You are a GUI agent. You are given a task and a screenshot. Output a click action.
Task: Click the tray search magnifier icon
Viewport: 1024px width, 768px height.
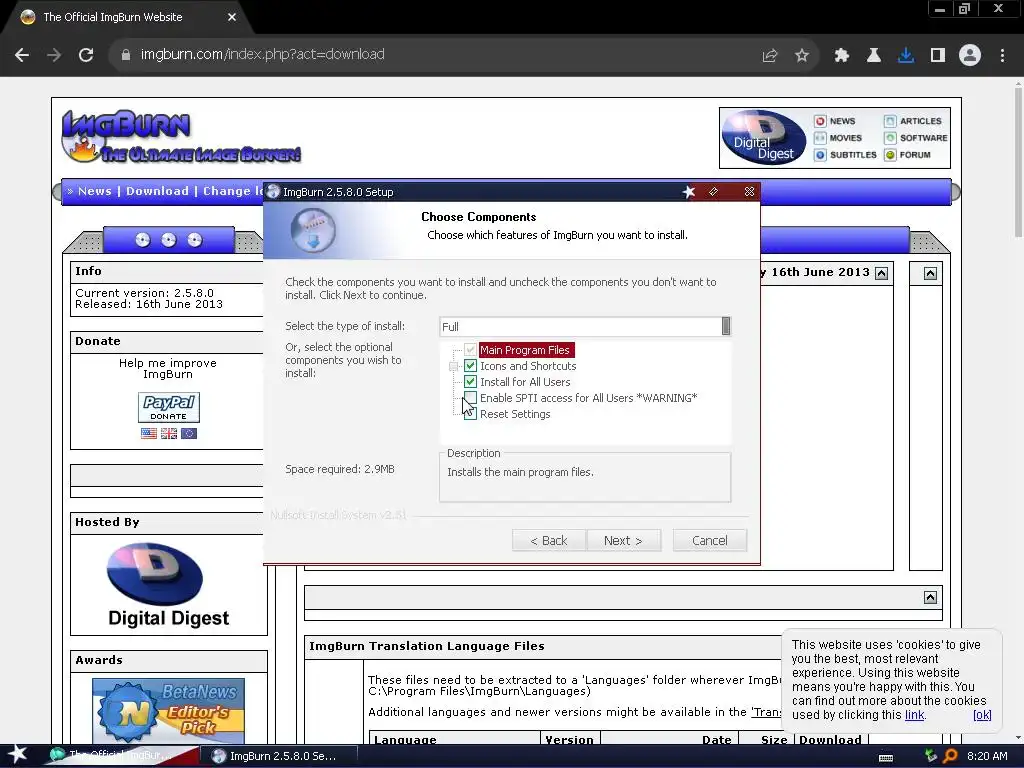pyautogui.click(x=950, y=756)
